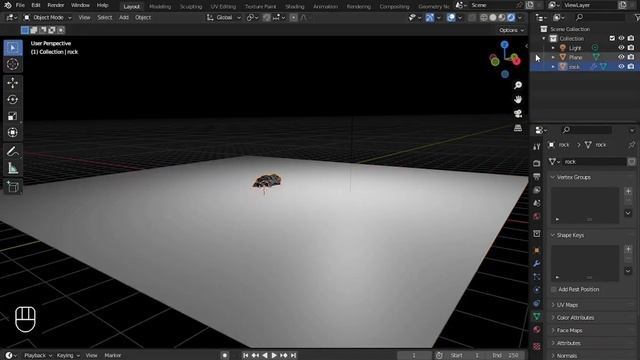
Task: Hide the rock object in outliner
Action: click(x=621, y=67)
